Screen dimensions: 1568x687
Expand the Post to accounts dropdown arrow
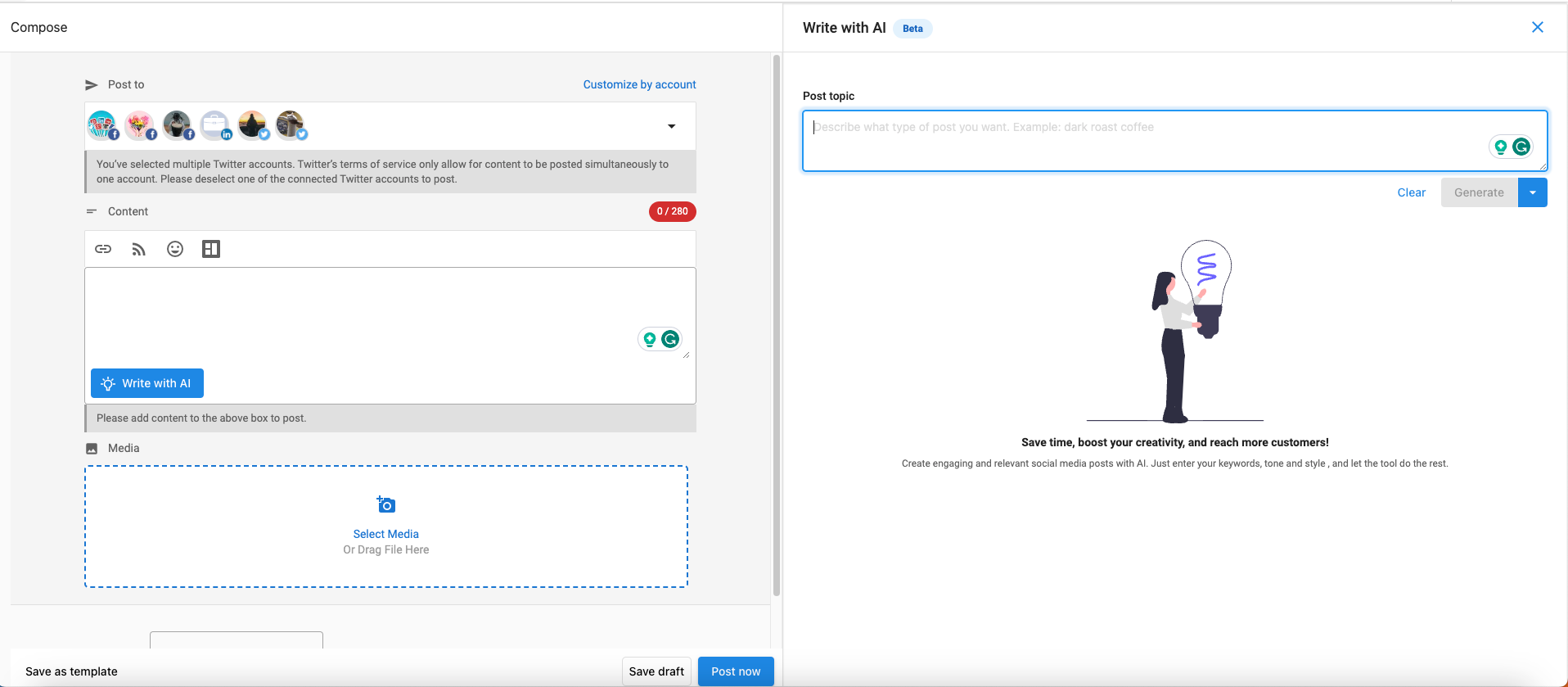coord(672,126)
